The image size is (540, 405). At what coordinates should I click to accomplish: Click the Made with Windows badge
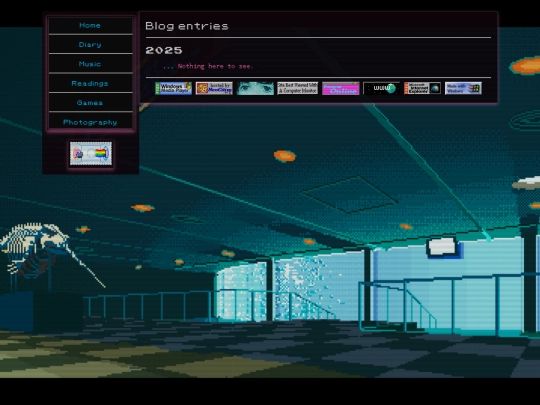click(463, 88)
